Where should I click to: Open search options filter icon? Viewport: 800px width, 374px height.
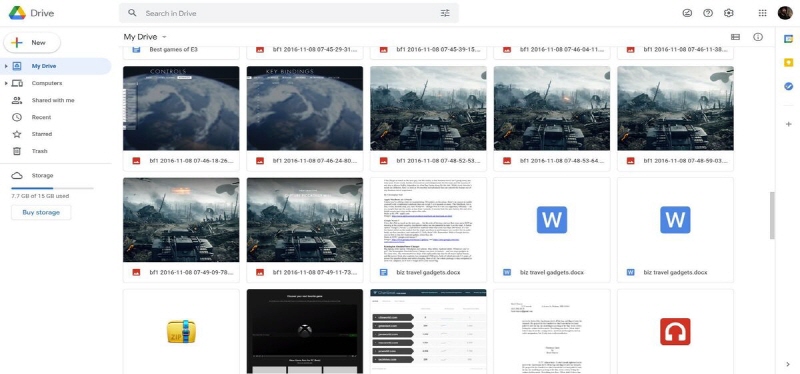(445, 13)
